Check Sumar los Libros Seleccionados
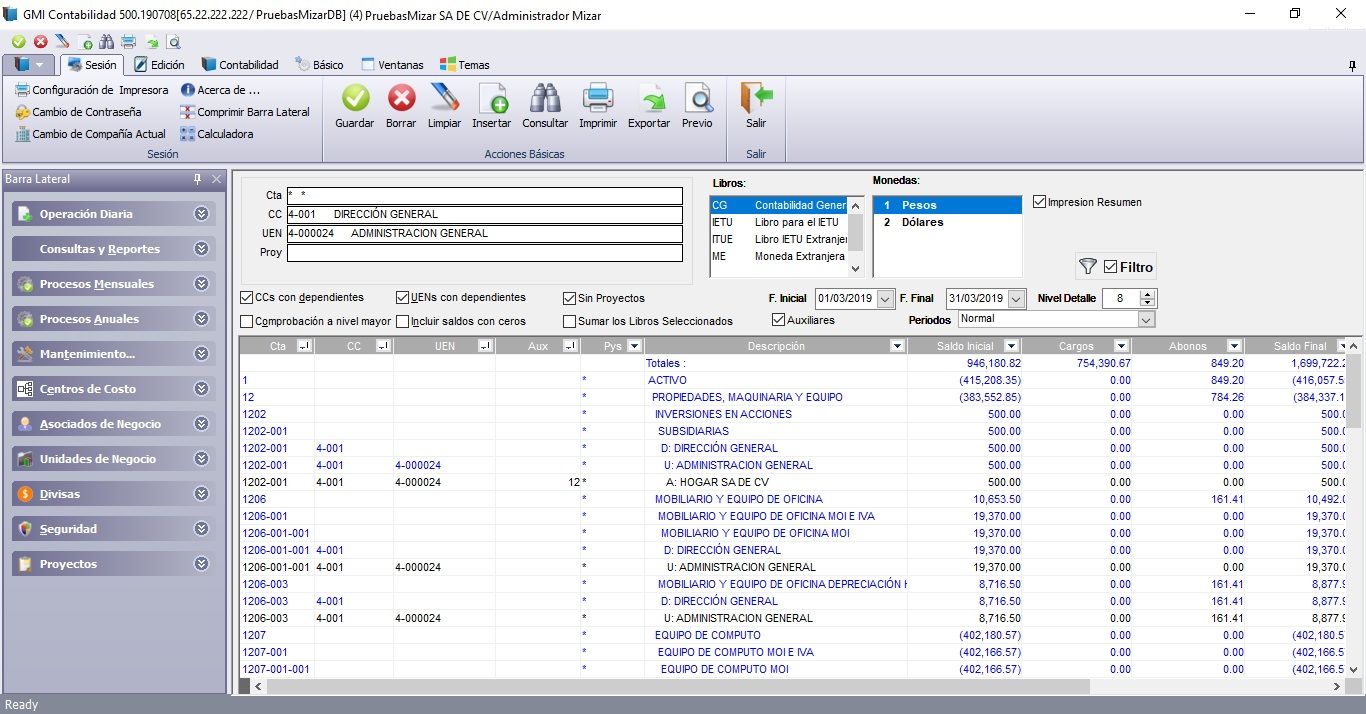Image resolution: width=1366 pixels, height=714 pixels. (570, 322)
